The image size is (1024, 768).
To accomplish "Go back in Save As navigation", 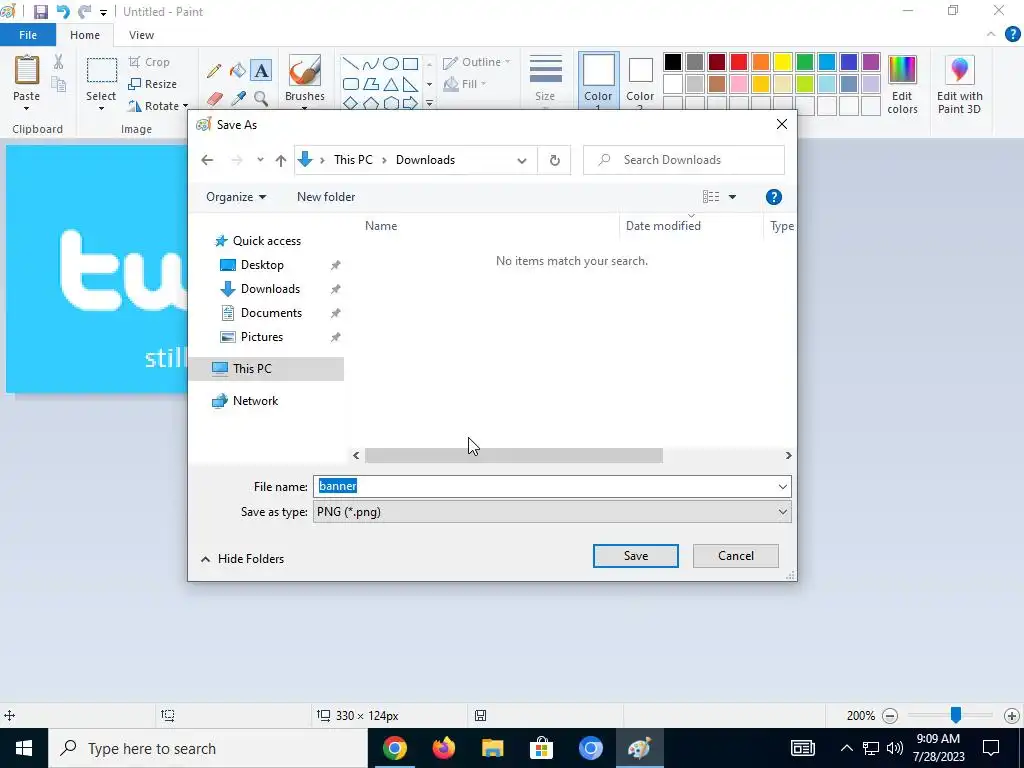I will (x=207, y=160).
